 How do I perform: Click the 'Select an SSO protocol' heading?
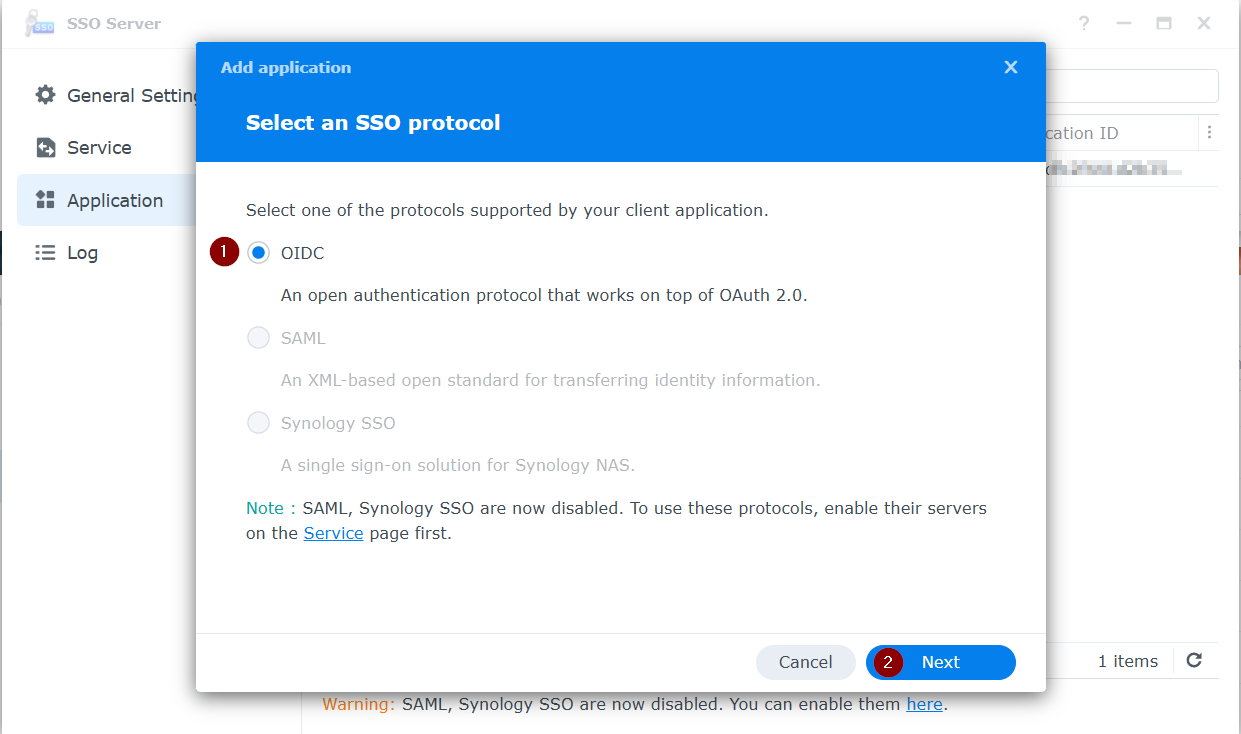tap(373, 123)
